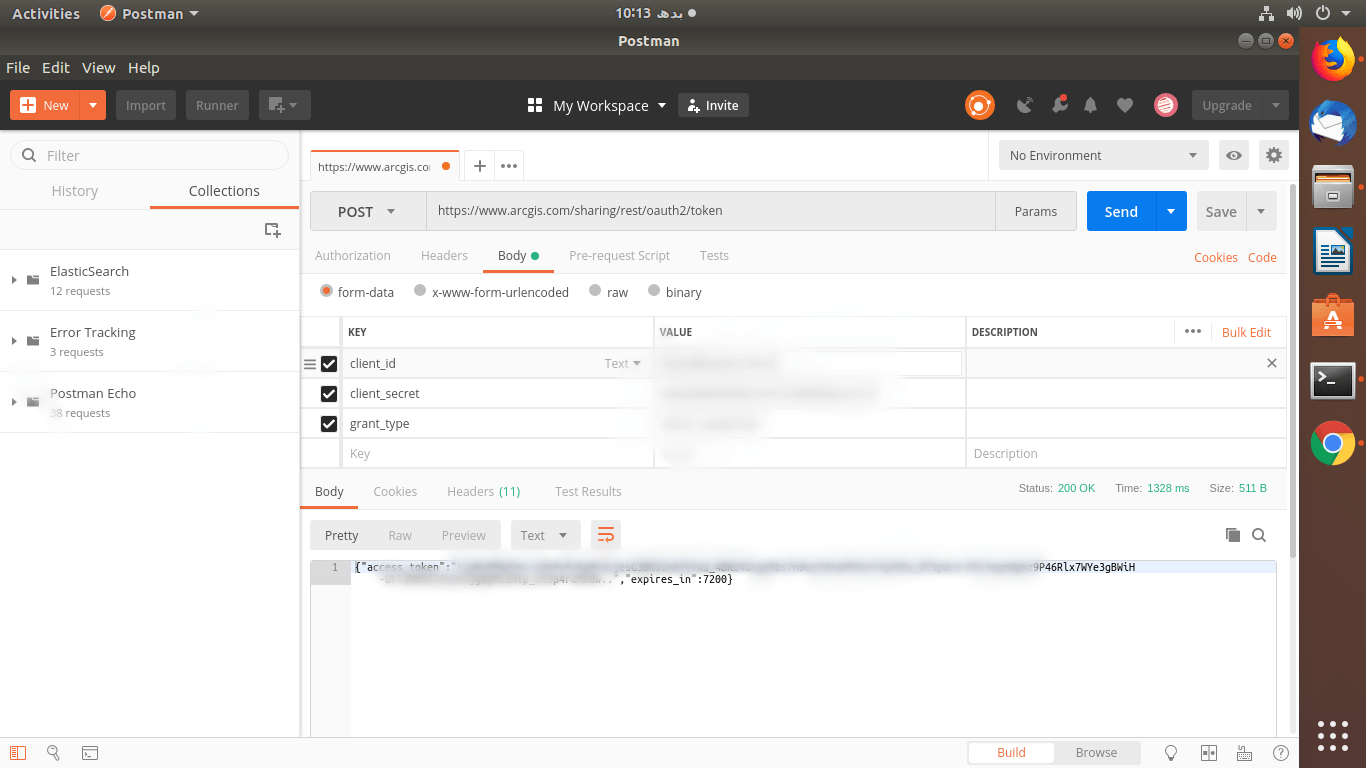Launch Google Chrome from the dock
The image size is (1366, 768).
(1333, 443)
